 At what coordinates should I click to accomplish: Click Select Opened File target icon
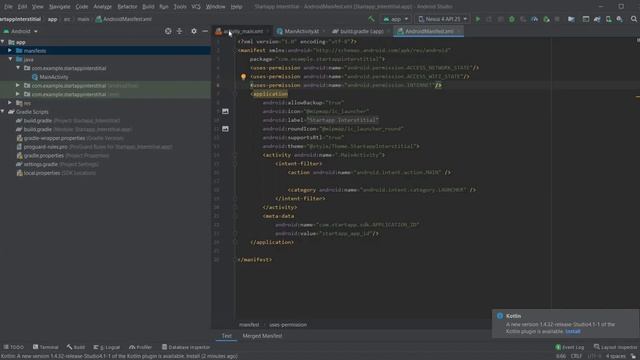coord(168,31)
